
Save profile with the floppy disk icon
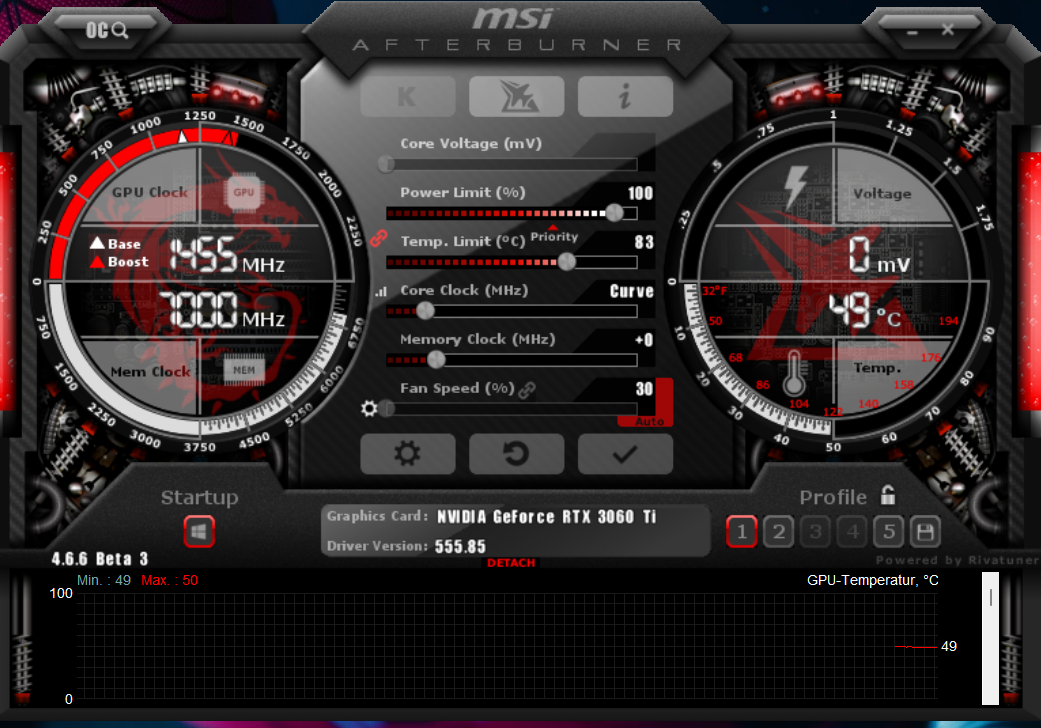point(925,532)
